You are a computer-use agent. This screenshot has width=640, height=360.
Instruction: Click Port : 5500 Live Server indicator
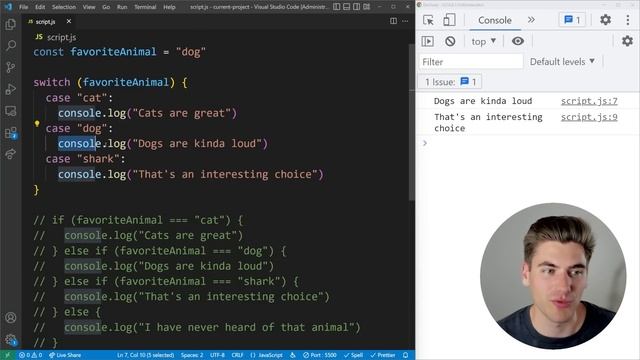(x=320, y=355)
